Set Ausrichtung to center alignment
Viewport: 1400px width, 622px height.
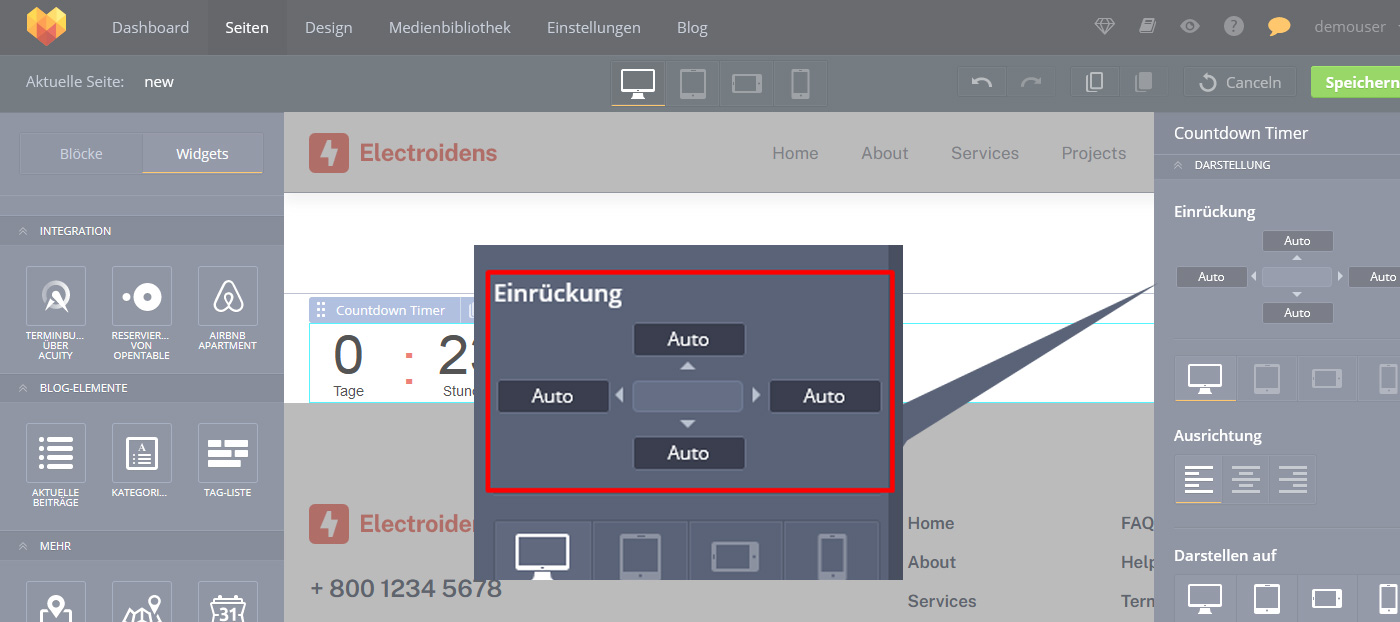(1246, 480)
